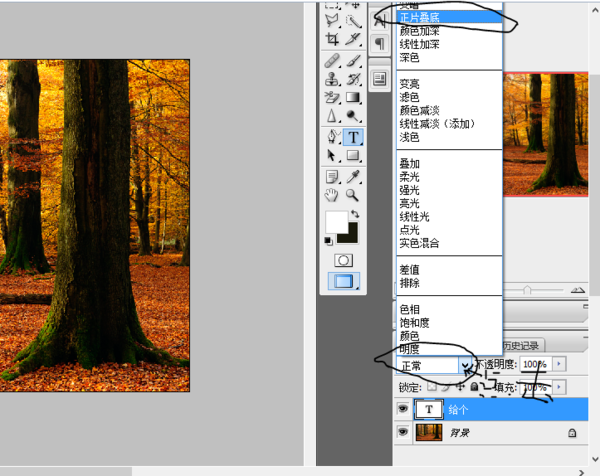Select the Hand tool
The image size is (600, 476).
pos(332,195)
